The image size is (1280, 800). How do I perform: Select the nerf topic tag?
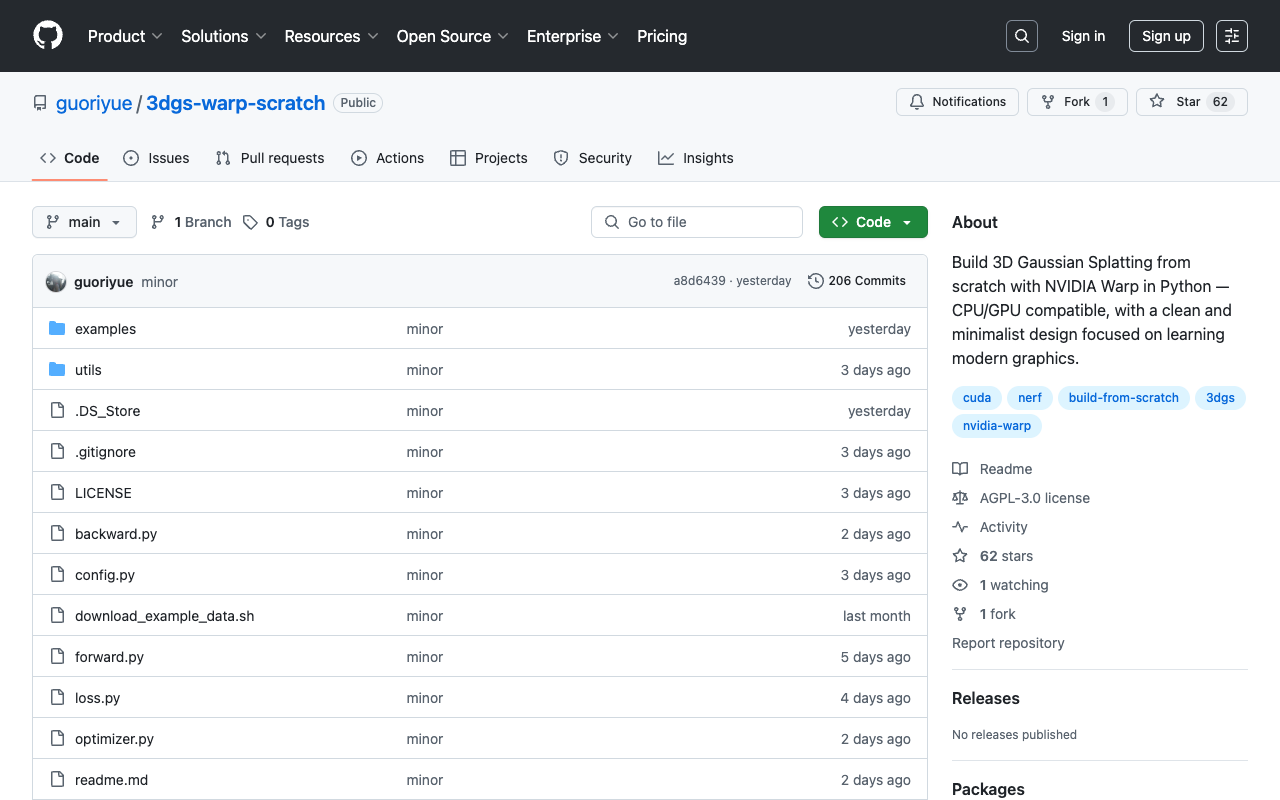(x=1030, y=398)
